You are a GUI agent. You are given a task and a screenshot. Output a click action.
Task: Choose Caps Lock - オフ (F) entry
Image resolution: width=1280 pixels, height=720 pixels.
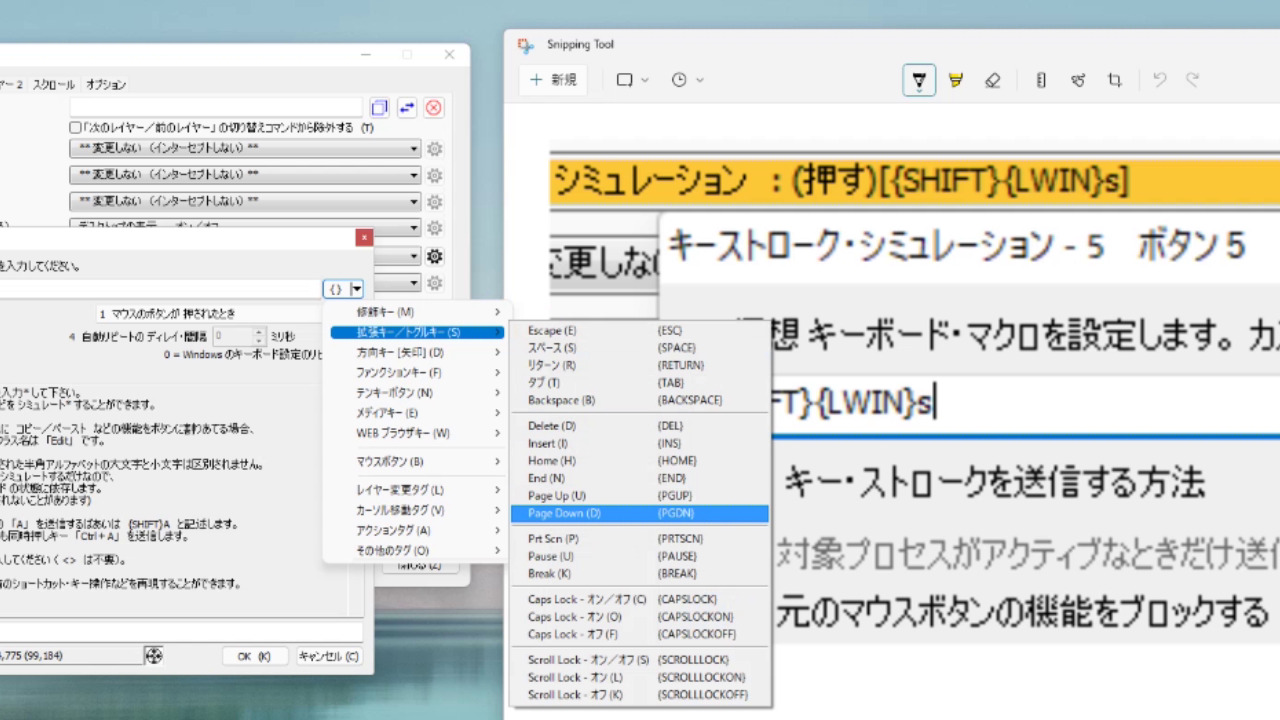(640, 634)
